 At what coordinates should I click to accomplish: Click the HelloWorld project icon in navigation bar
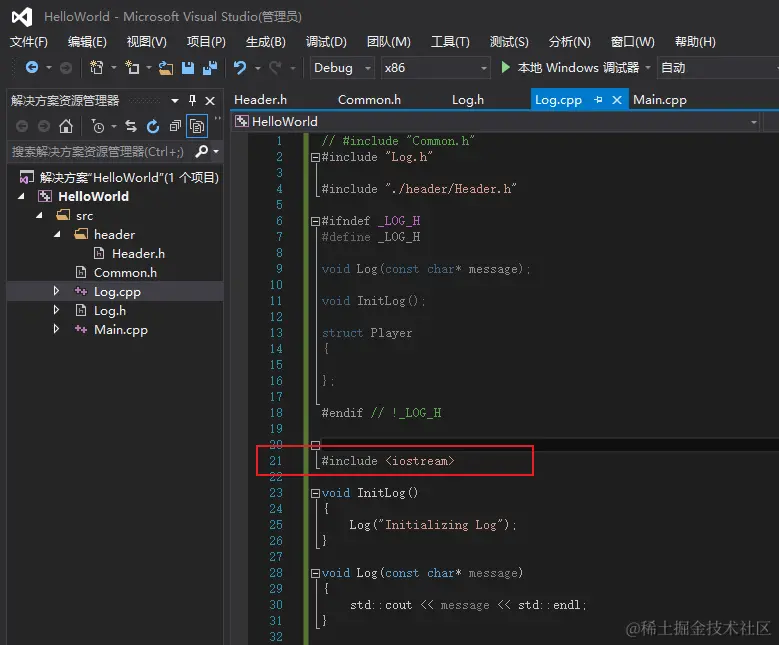click(x=242, y=121)
